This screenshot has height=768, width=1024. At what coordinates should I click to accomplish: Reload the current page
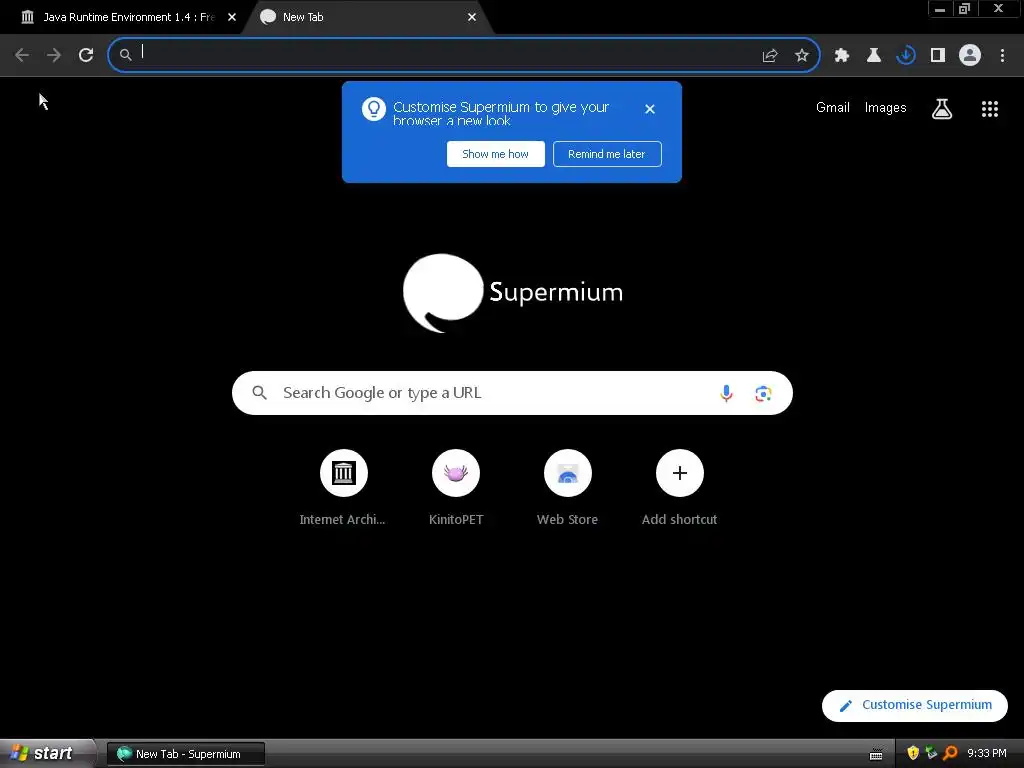[x=86, y=56]
